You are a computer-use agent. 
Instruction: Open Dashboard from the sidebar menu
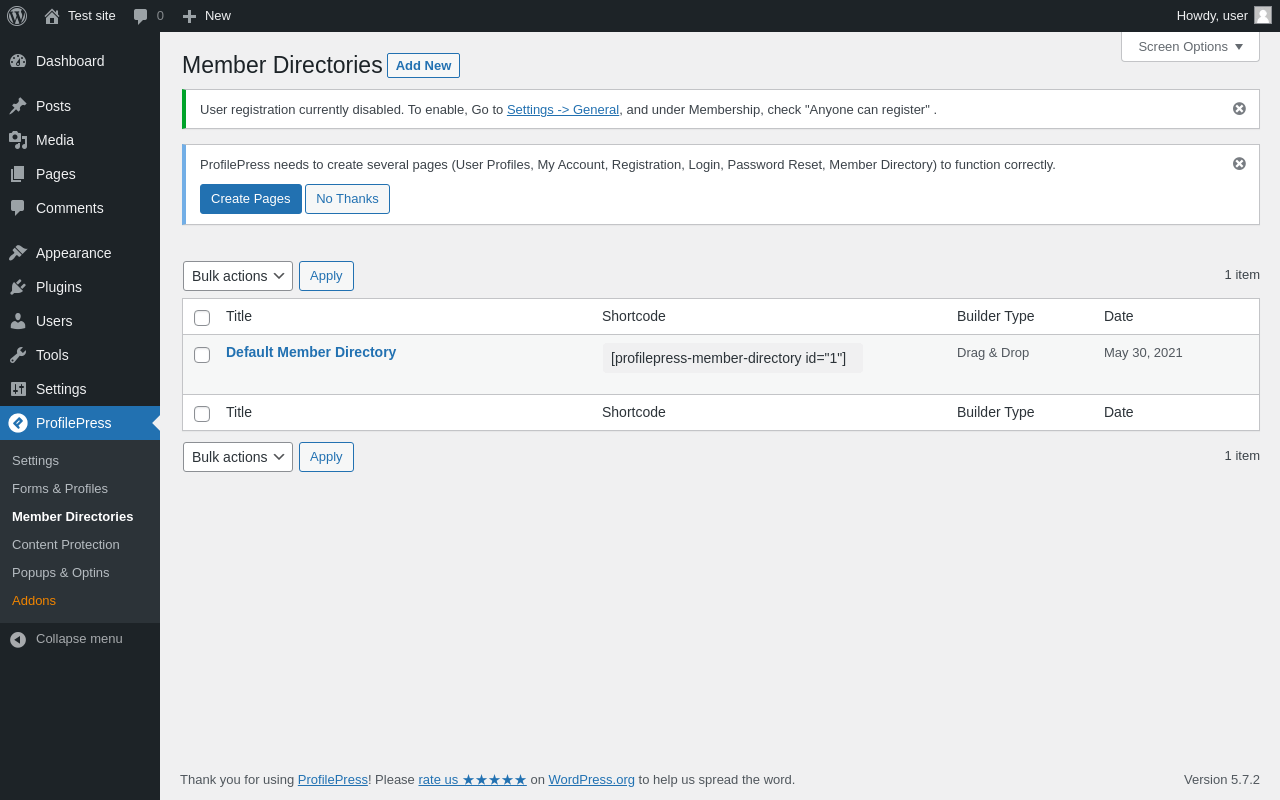80,61
